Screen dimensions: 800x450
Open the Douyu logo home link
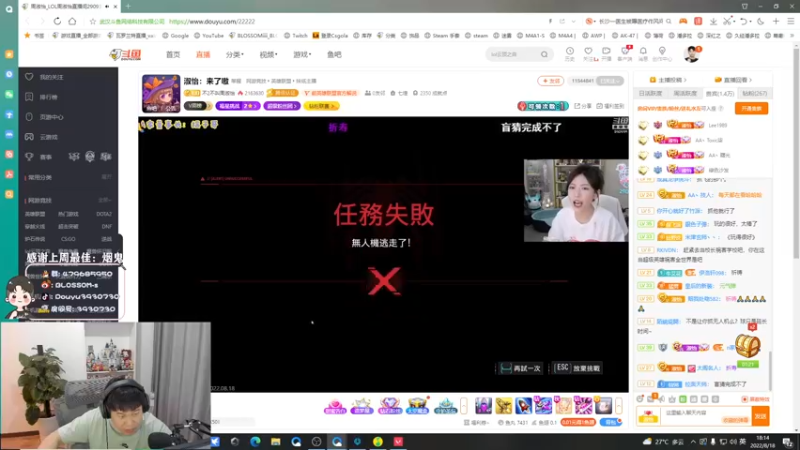(x=126, y=54)
